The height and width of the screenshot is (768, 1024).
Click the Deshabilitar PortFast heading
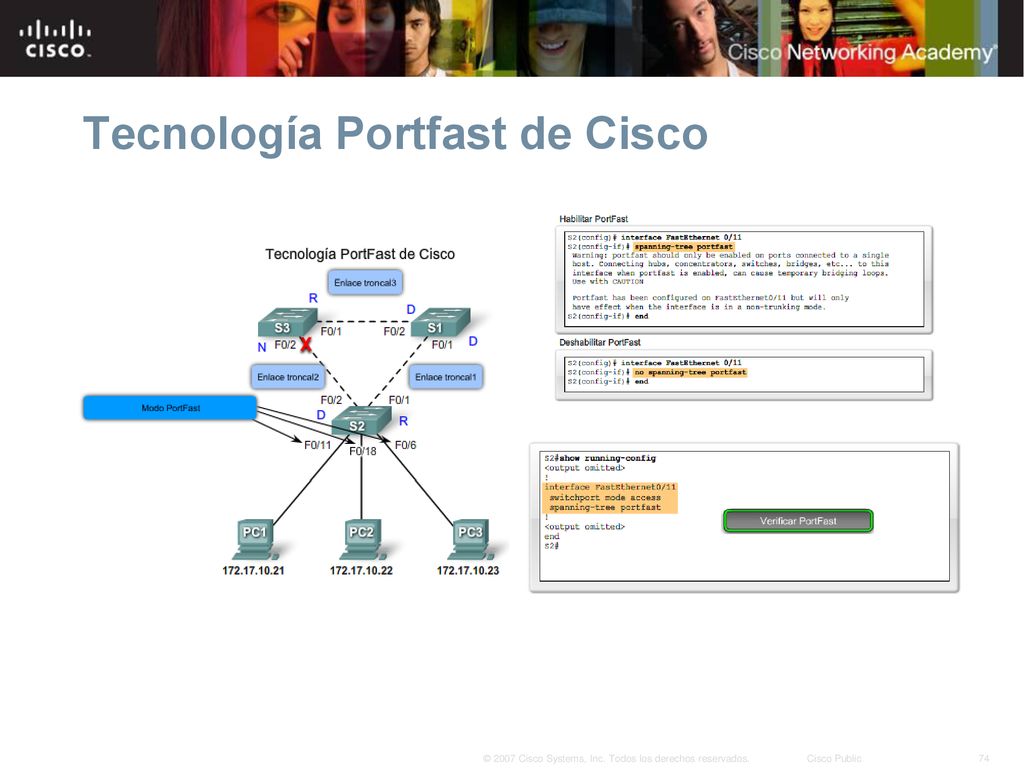coord(600,342)
